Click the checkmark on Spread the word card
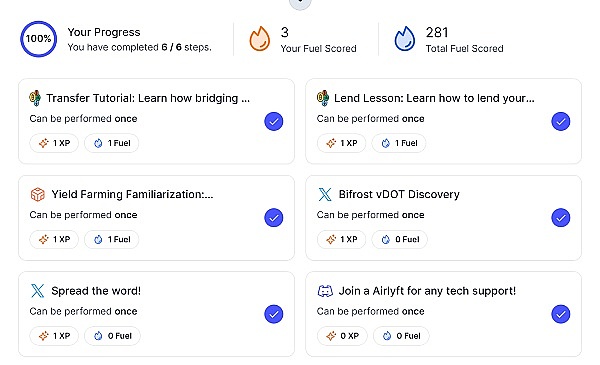Image resolution: width=600 pixels, height=365 pixels. 274,314
